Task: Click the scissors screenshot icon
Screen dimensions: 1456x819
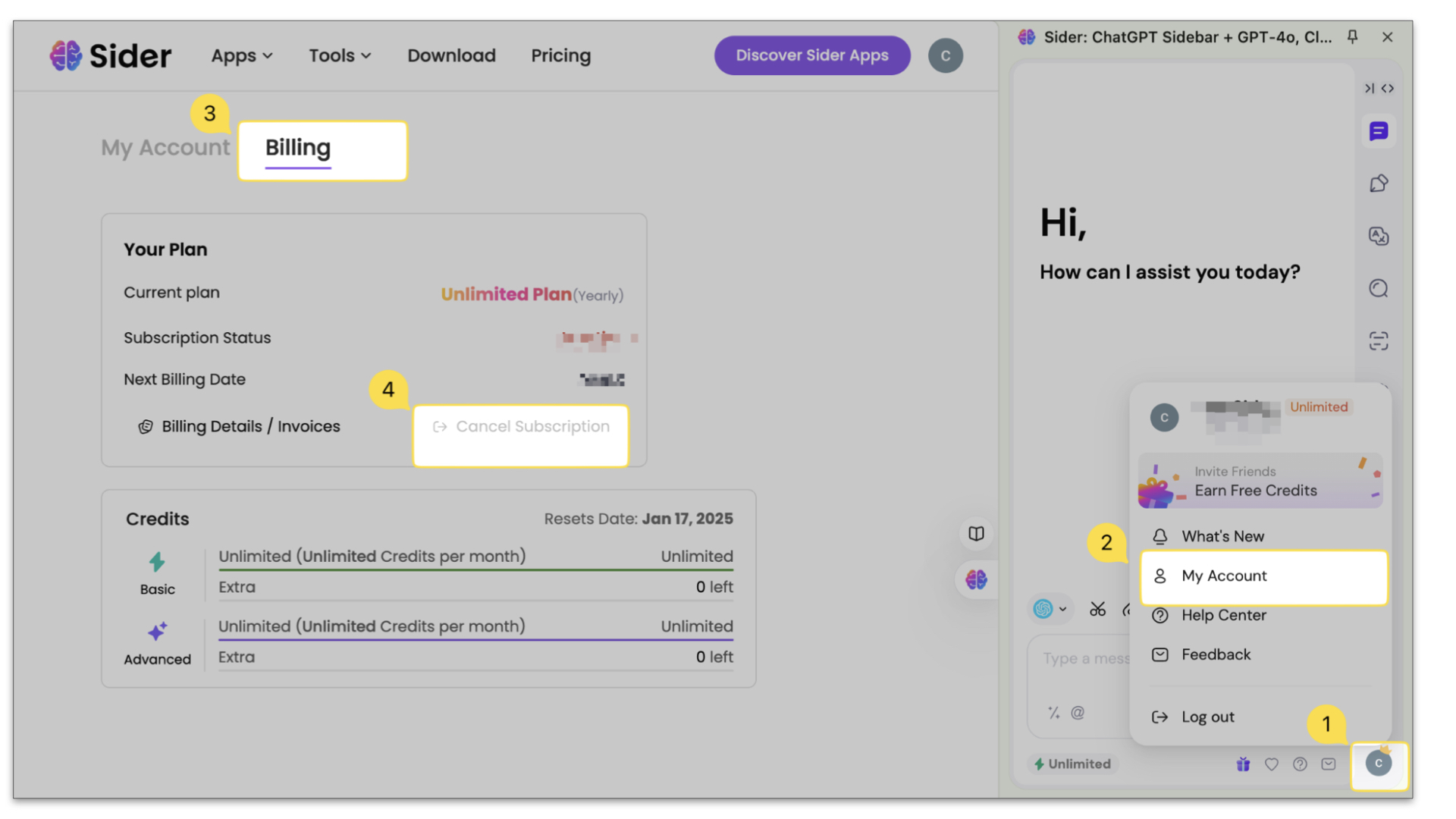Action: (1097, 609)
